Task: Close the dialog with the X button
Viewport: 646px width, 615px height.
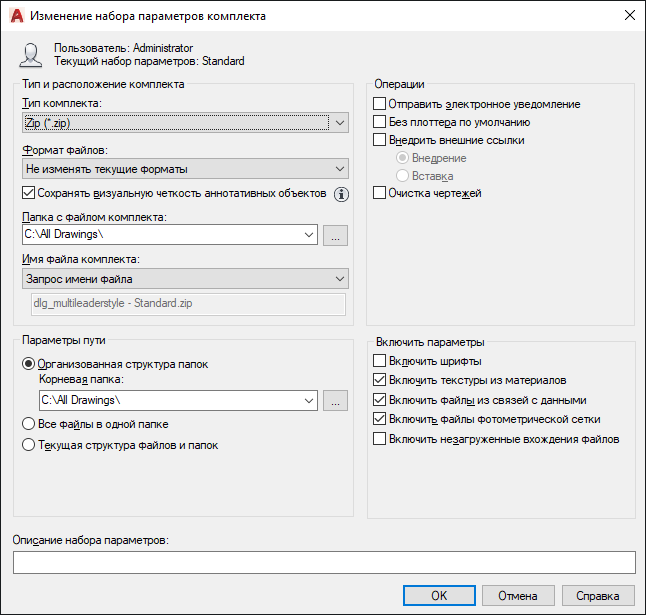Action: coord(630,16)
